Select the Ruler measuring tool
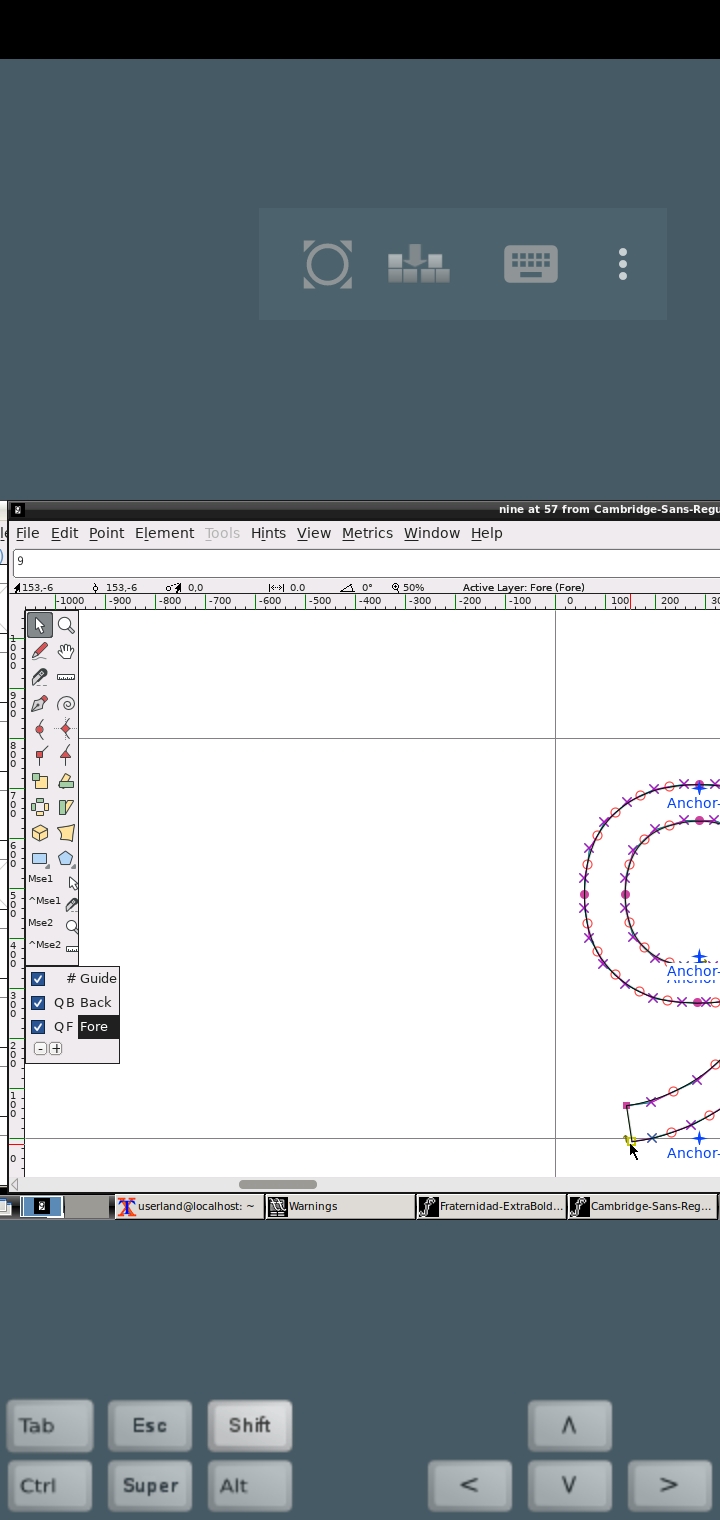 [66, 677]
